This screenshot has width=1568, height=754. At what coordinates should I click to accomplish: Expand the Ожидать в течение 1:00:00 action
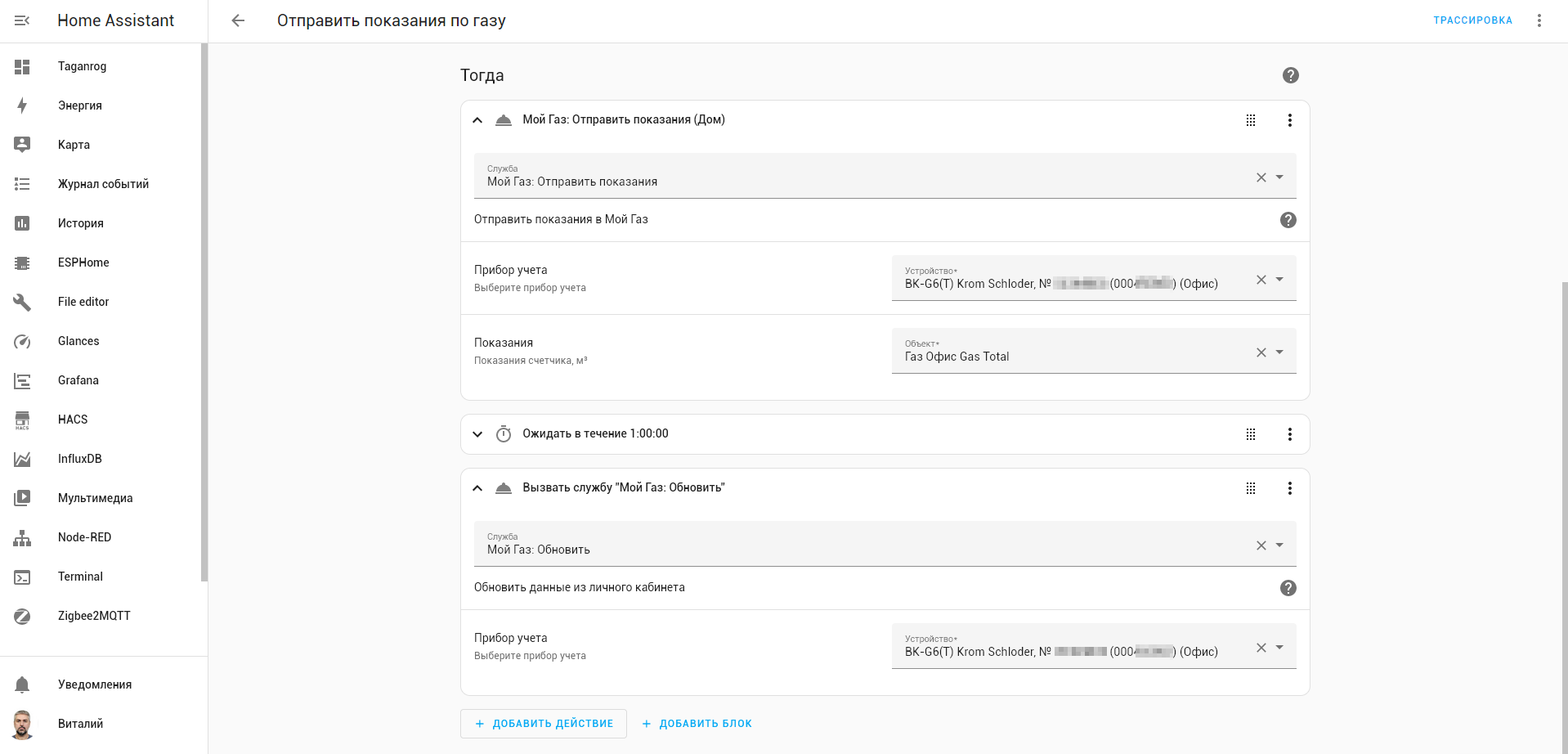coord(477,434)
